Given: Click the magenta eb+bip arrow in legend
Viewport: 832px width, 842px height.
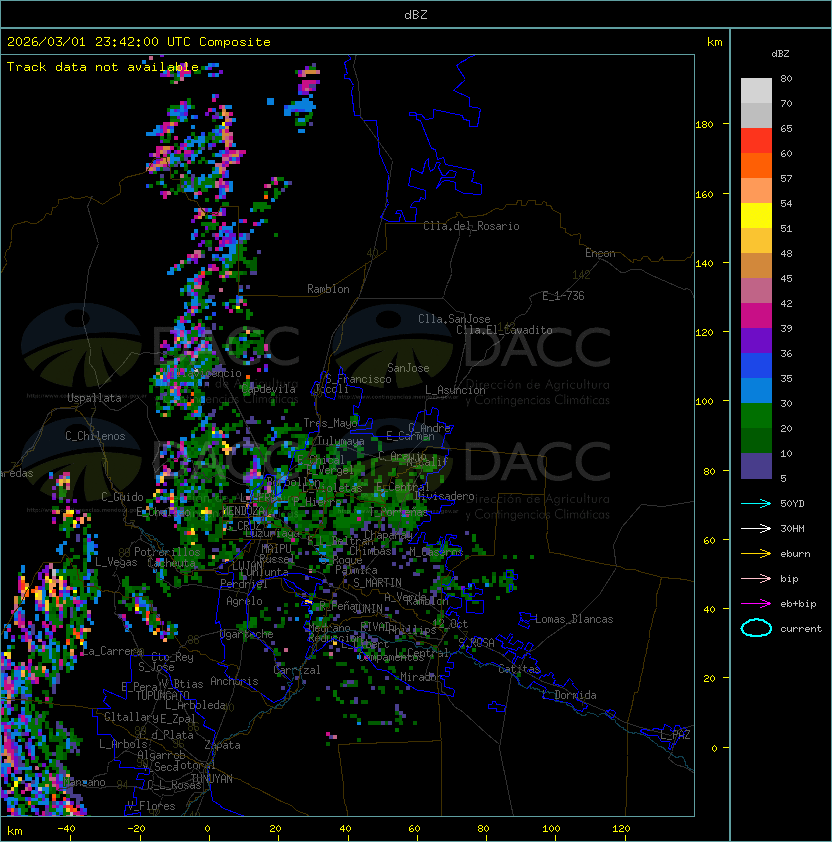Looking at the screenshot, I should (756, 604).
